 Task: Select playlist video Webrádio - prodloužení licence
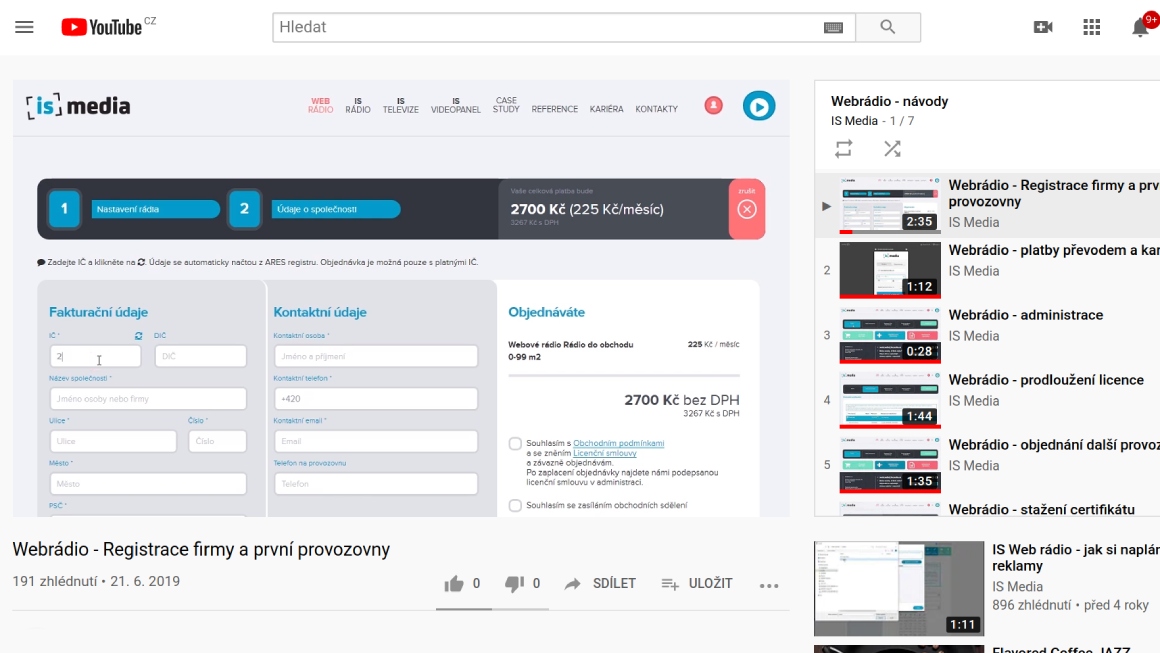(1045, 380)
